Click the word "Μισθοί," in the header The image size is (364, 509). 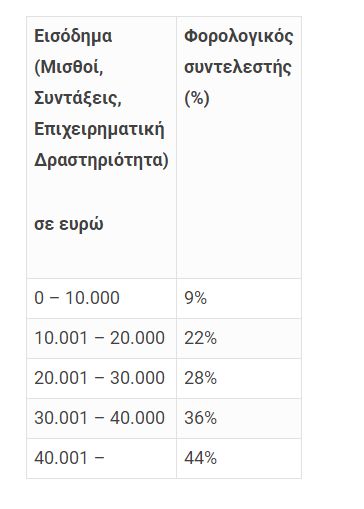[x=69, y=68]
